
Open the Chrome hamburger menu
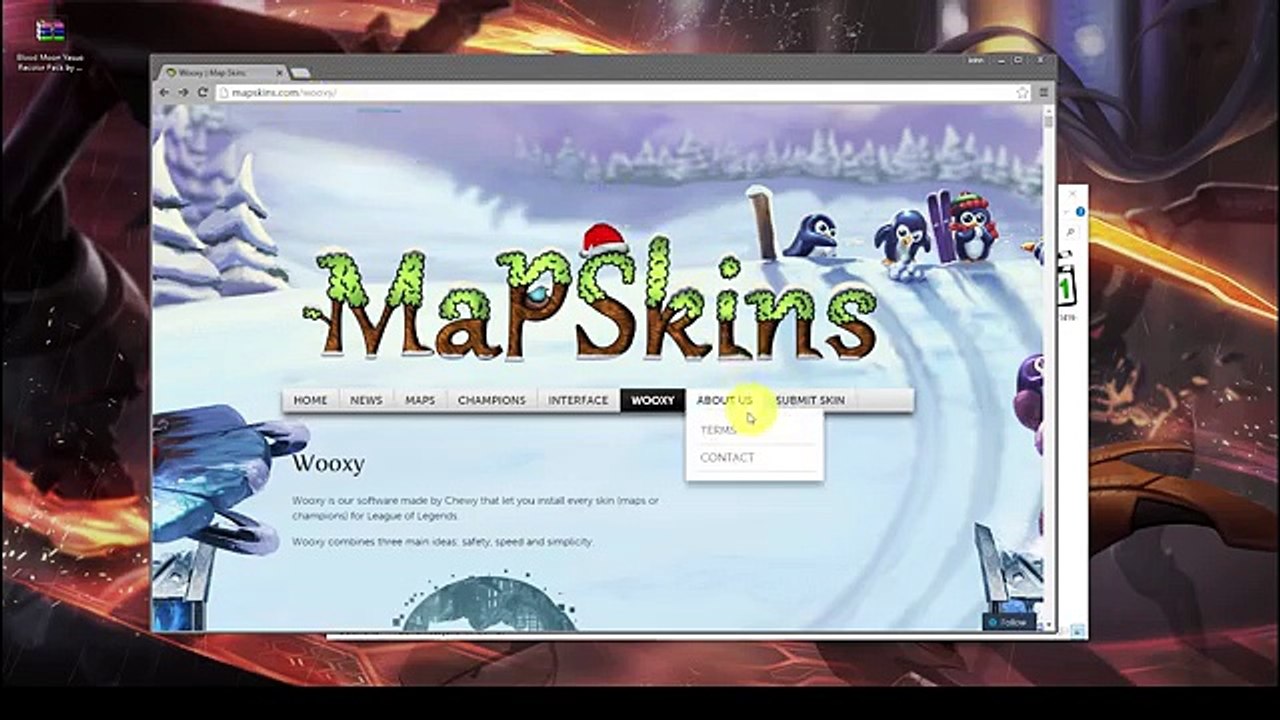(x=1043, y=92)
